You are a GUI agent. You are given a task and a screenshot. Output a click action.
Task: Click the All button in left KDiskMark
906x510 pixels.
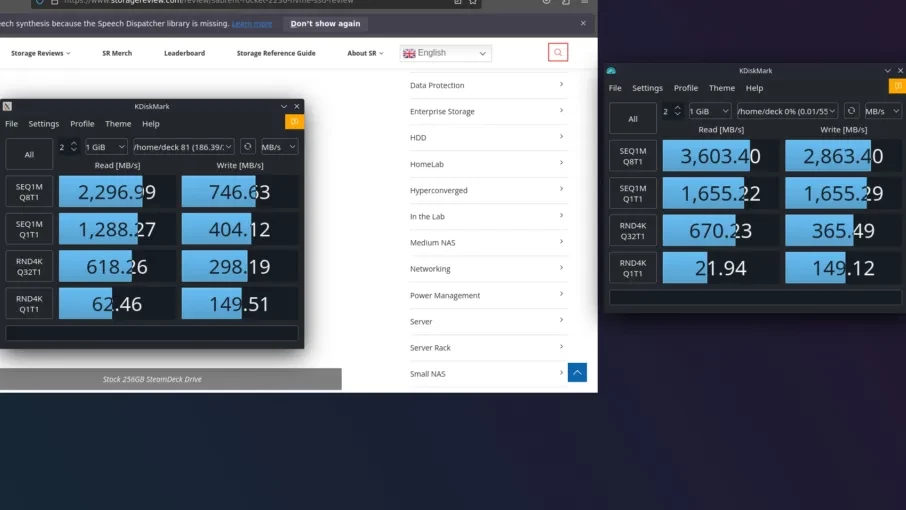[29, 154]
